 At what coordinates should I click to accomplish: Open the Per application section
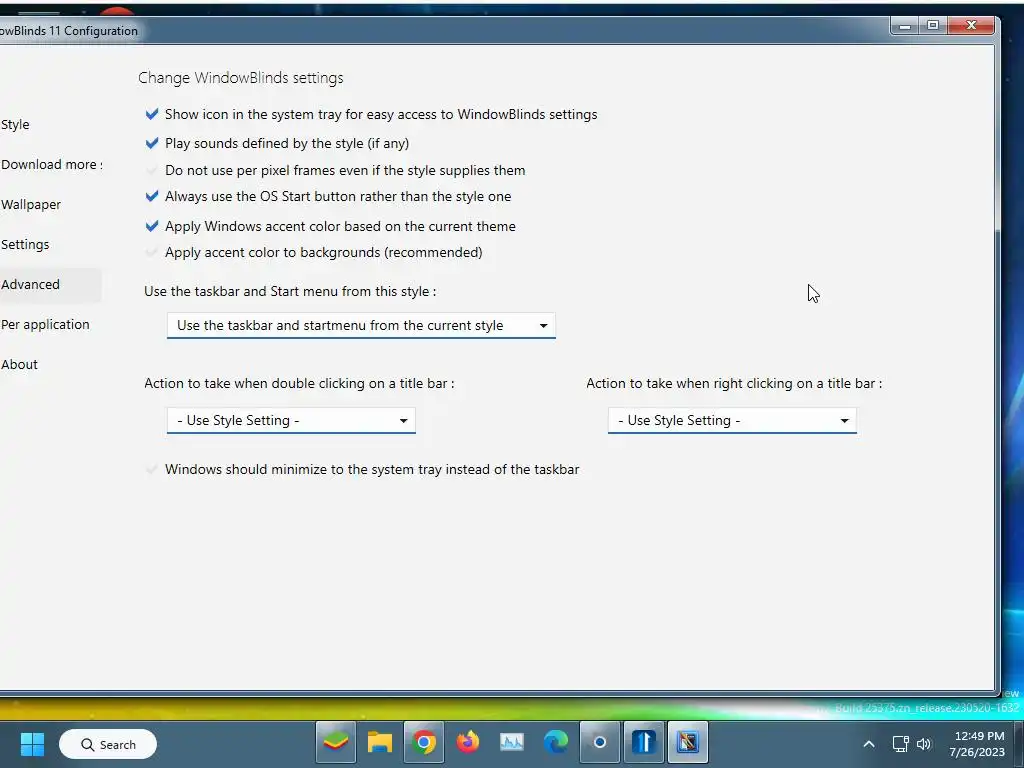click(45, 325)
